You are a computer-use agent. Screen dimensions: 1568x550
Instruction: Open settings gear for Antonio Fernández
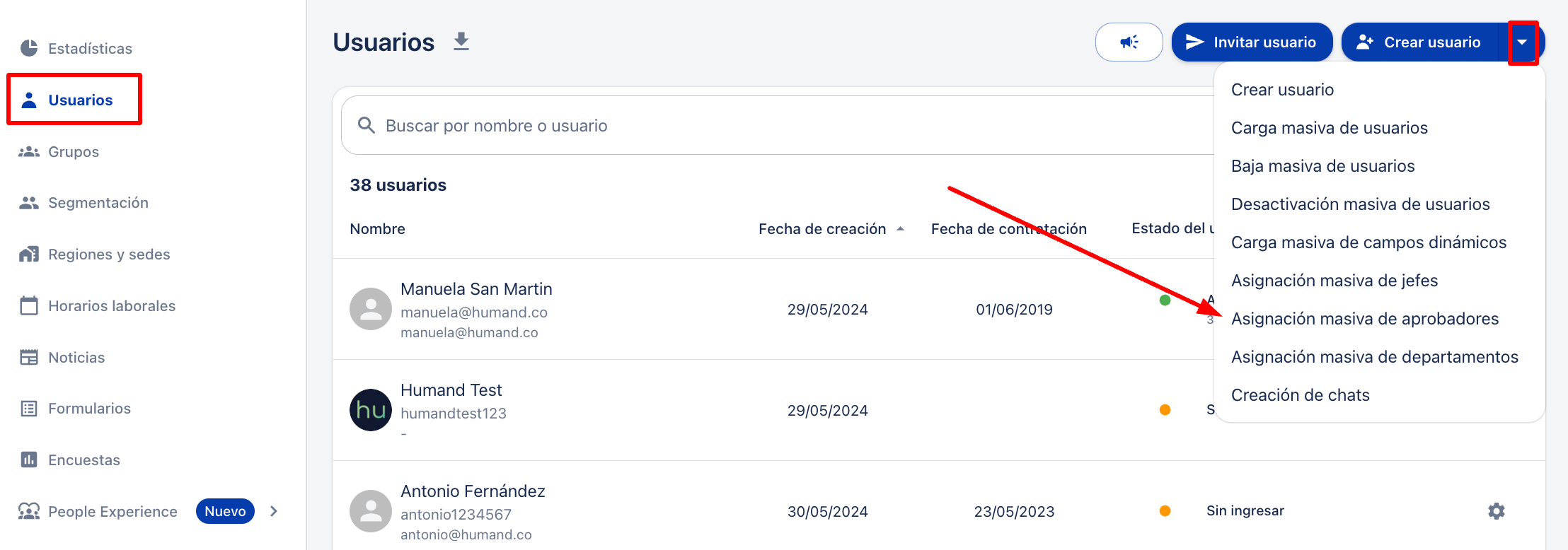click(x=1496, y=511)
